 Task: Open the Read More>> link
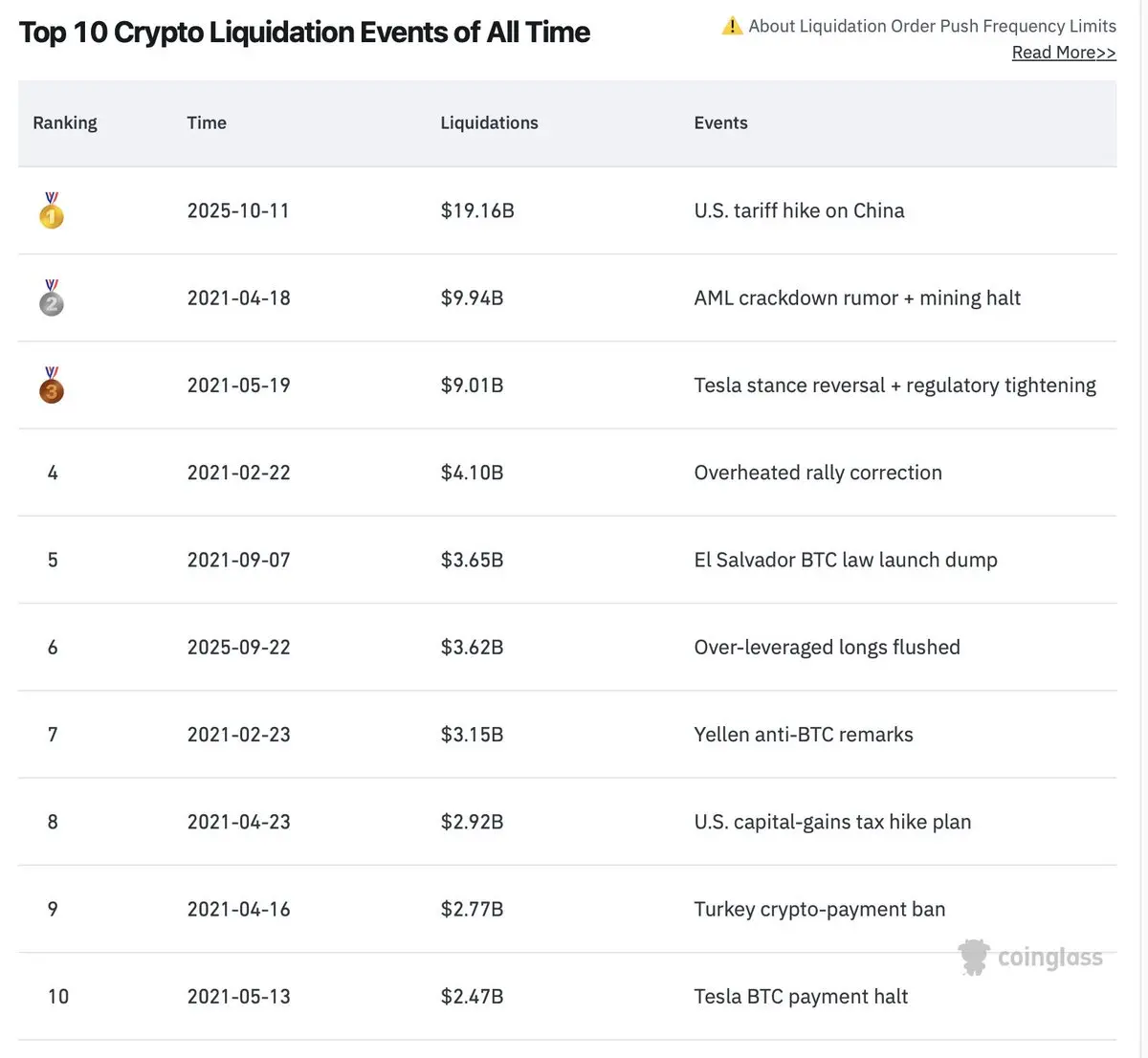1064,53
